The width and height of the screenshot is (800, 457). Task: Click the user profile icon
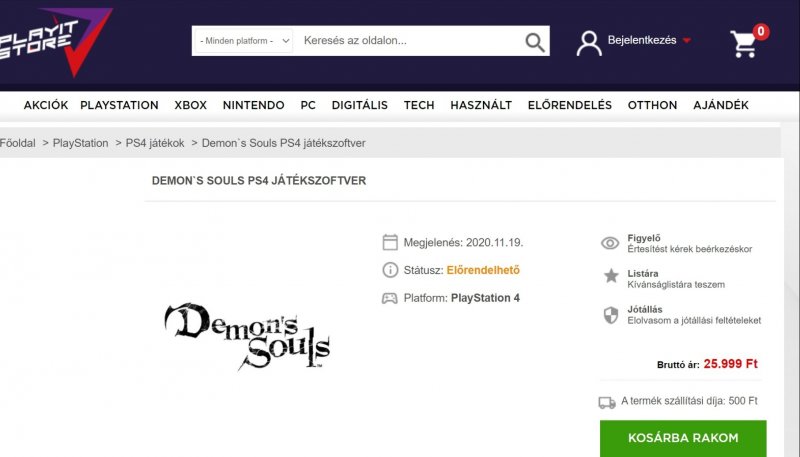click(589, 43)
